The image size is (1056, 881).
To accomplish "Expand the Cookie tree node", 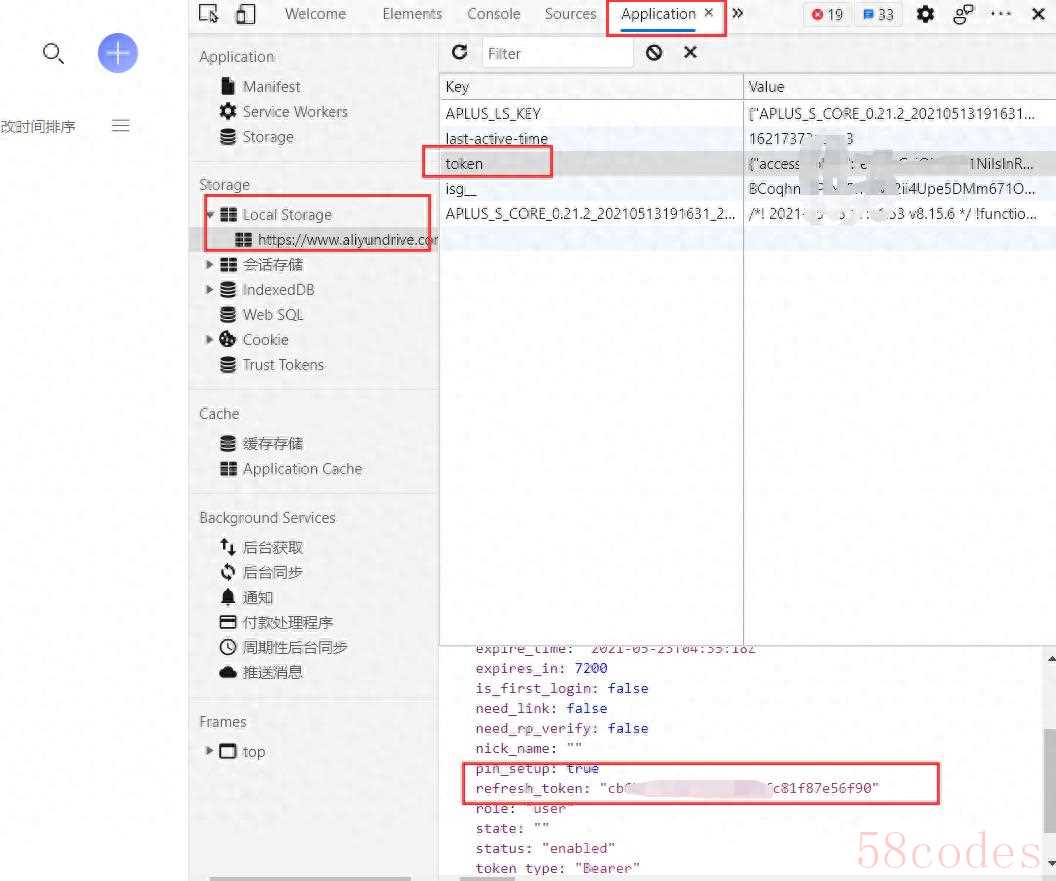I will coord(209,340).
